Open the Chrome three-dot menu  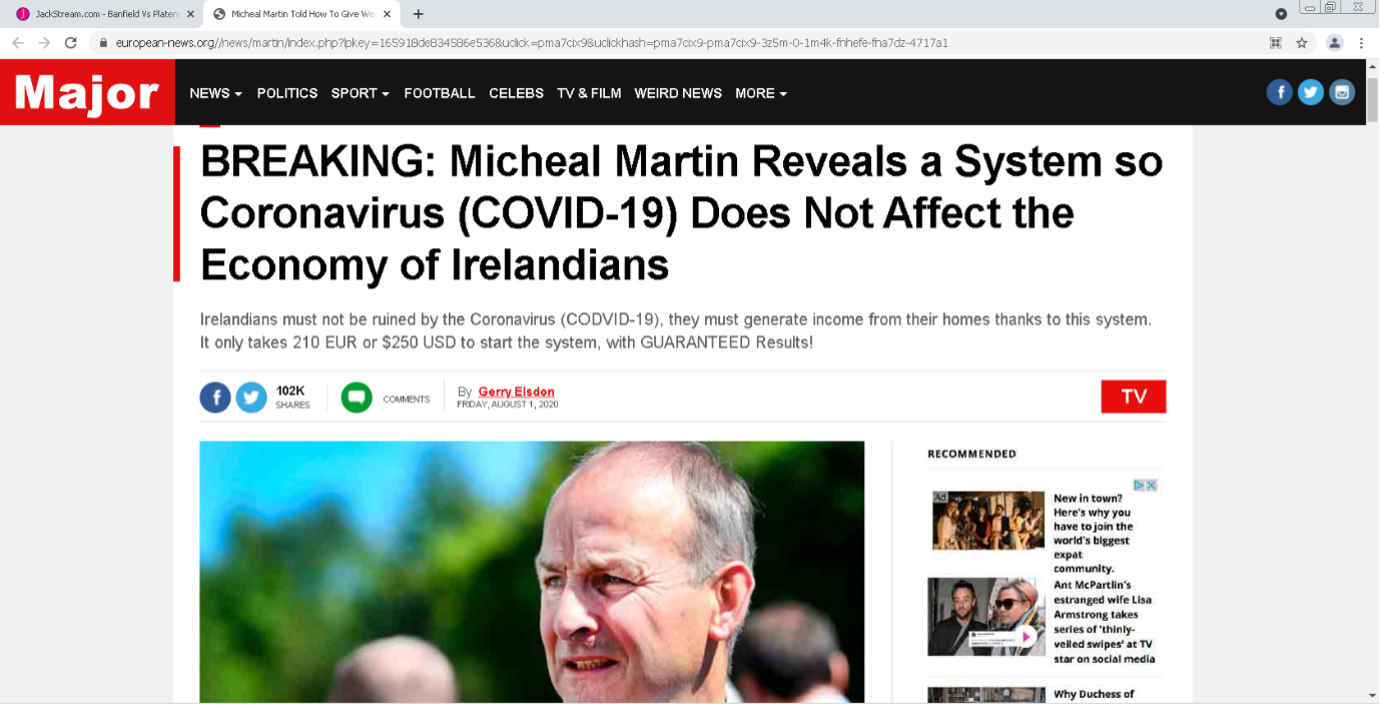coord(1362,43)
